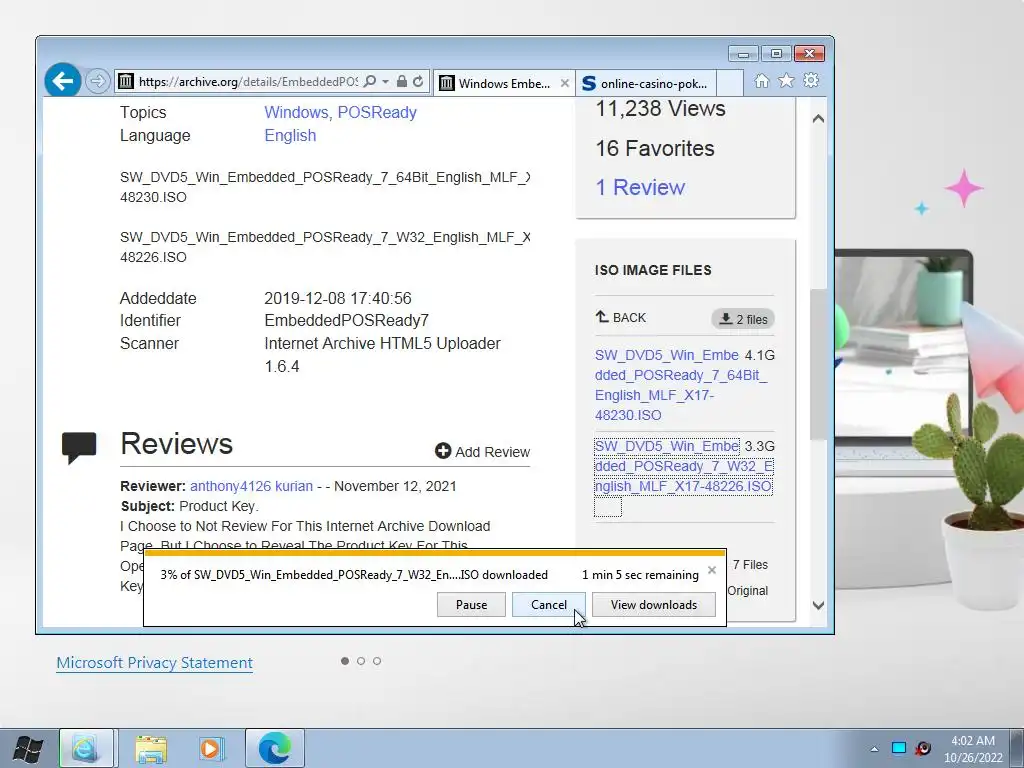Open the English language link
Viewport: 1024px width, 768px height.
pyautogui.click(x=290, y=135)
